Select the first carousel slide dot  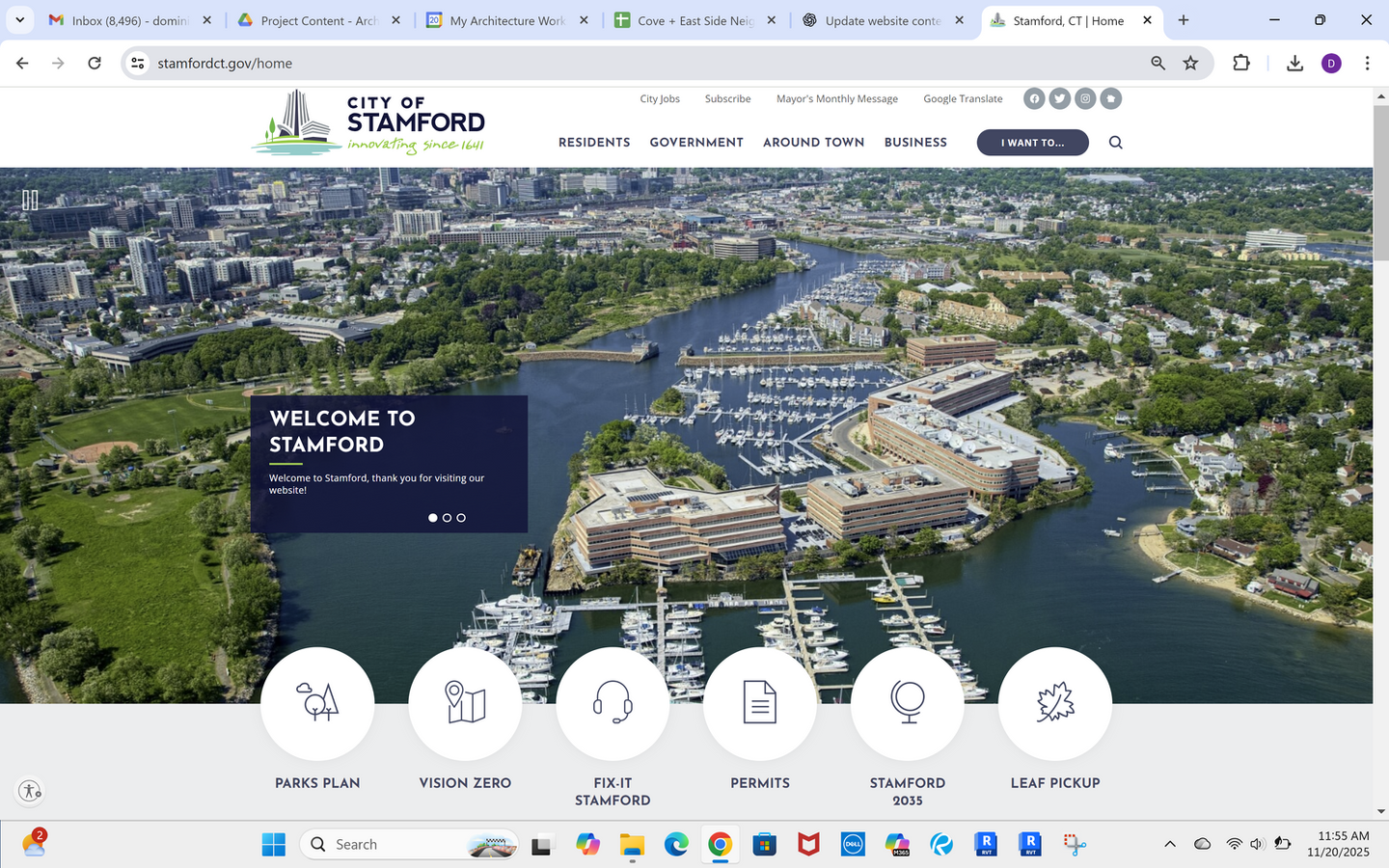point(433,518)
